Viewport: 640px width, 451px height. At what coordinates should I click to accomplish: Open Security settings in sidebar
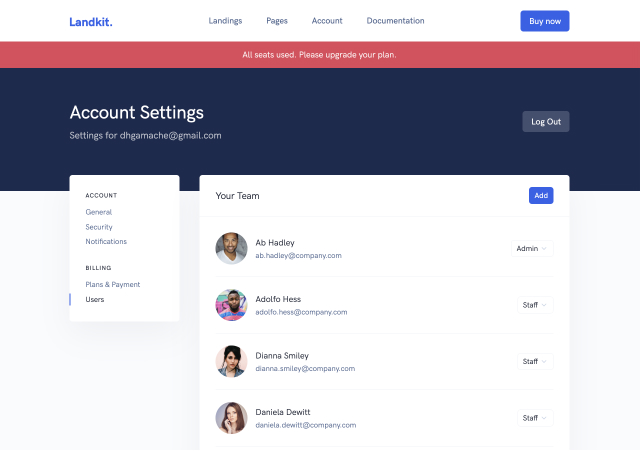coord(99,227)
